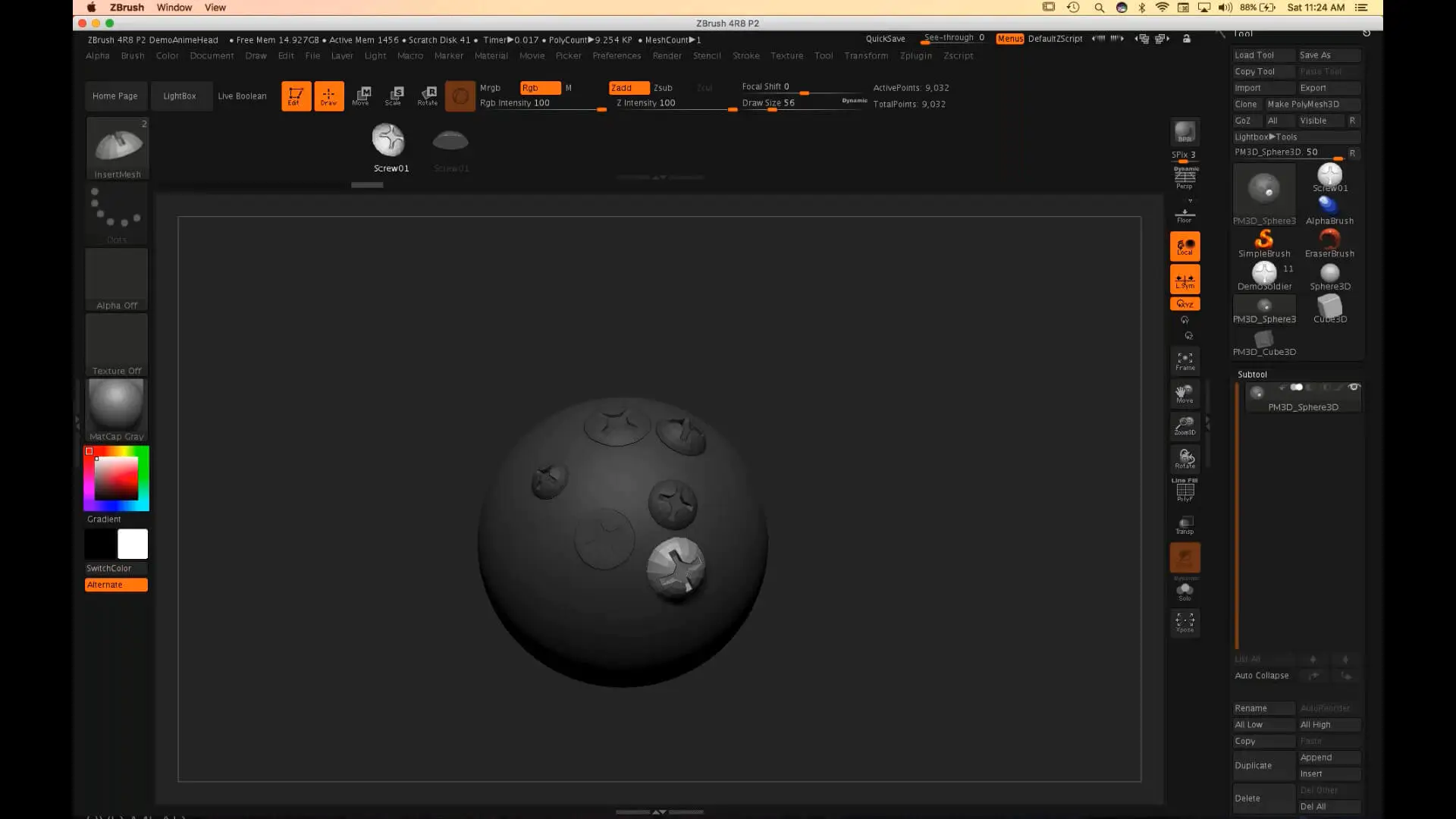Pick a color in the color picker
Screen dimensions: 1456x819
(116, 479)
